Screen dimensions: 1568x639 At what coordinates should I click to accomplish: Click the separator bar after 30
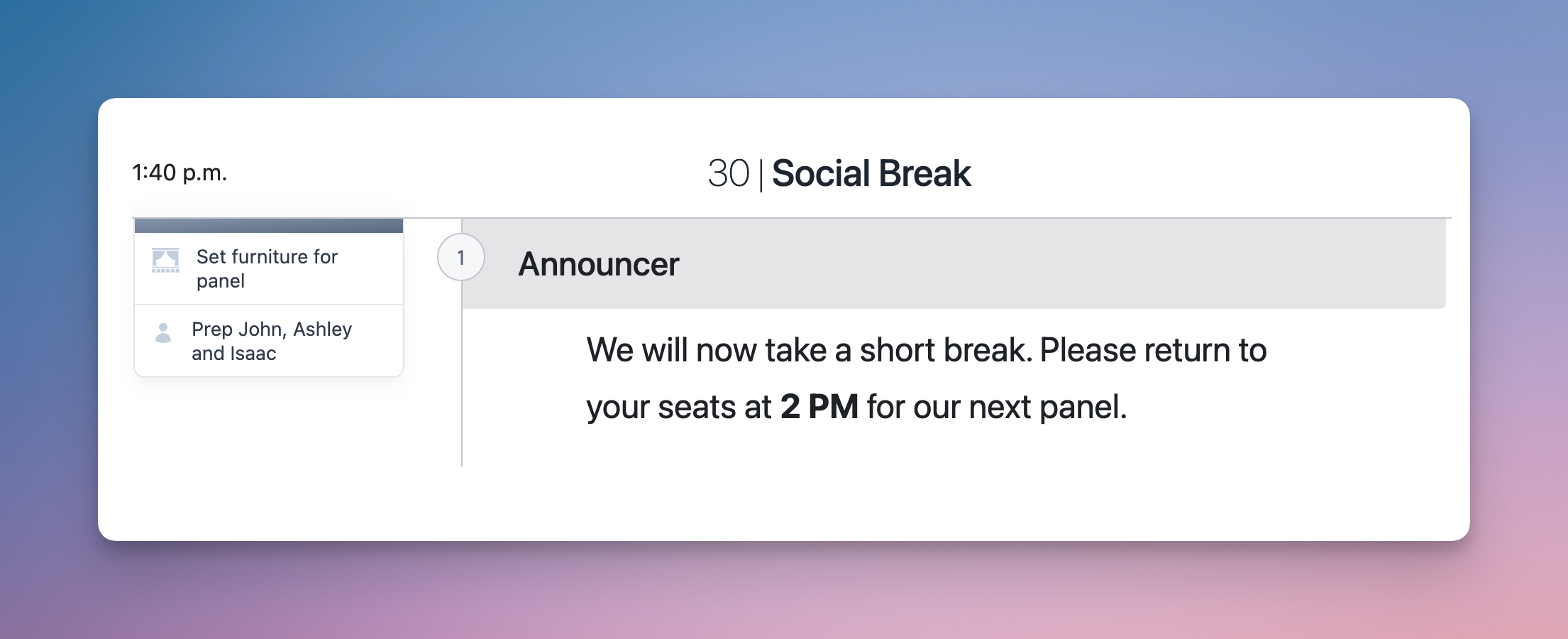(761, 175)
